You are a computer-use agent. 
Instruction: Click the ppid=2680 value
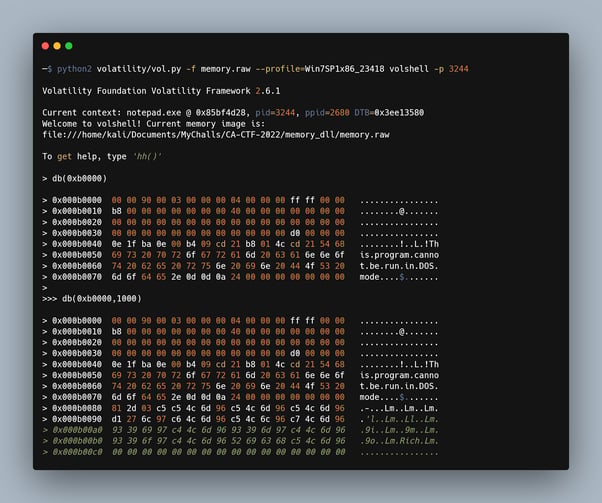[x=327, y=113]
